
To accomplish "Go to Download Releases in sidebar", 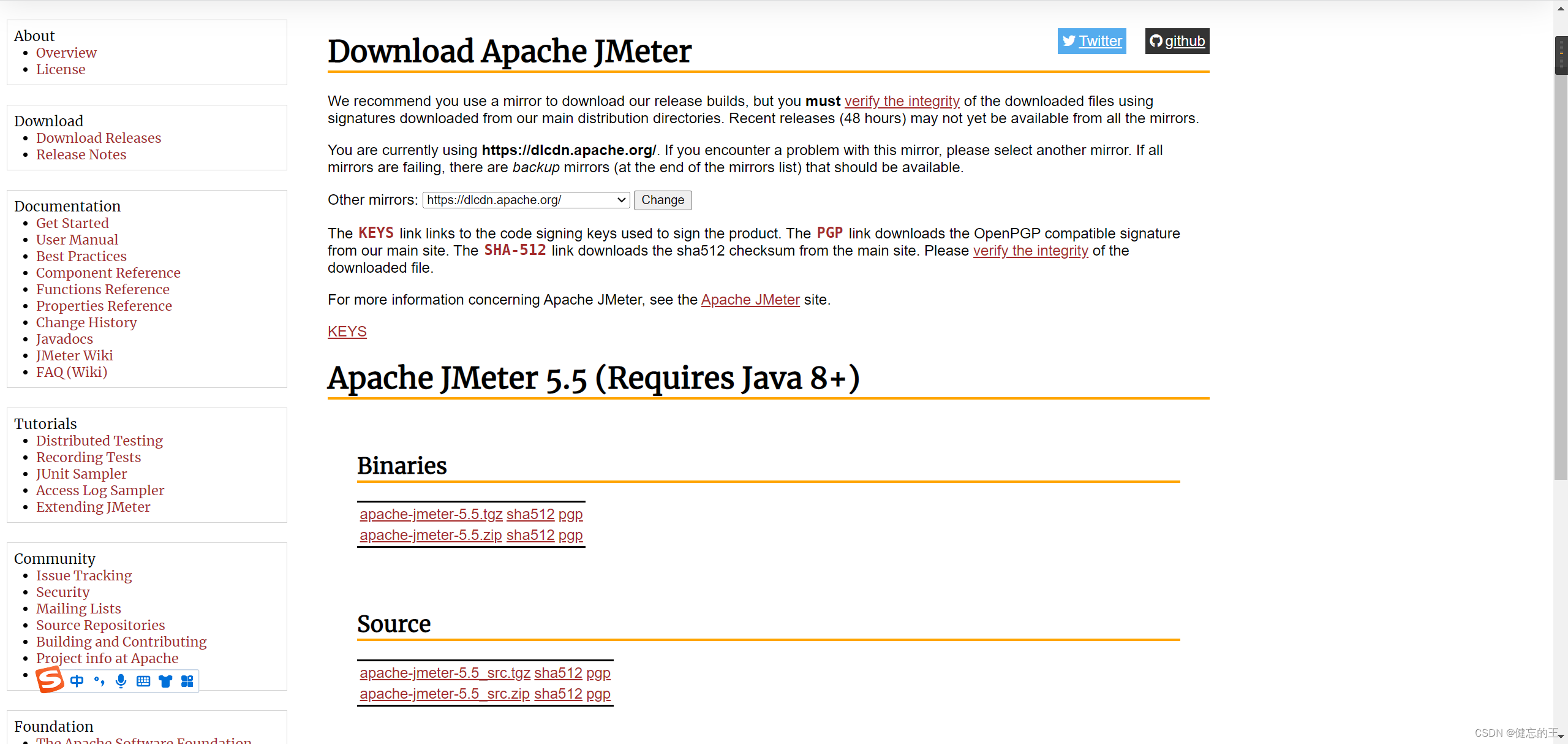I will coord(99,138).
